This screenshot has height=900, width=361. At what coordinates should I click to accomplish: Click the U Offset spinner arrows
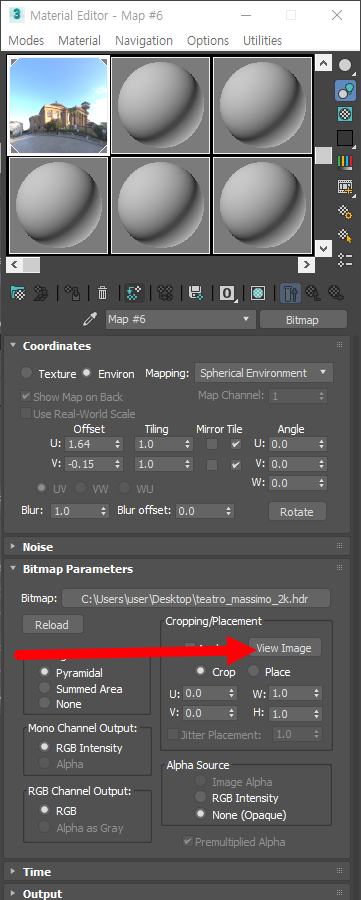click(118, 444)
